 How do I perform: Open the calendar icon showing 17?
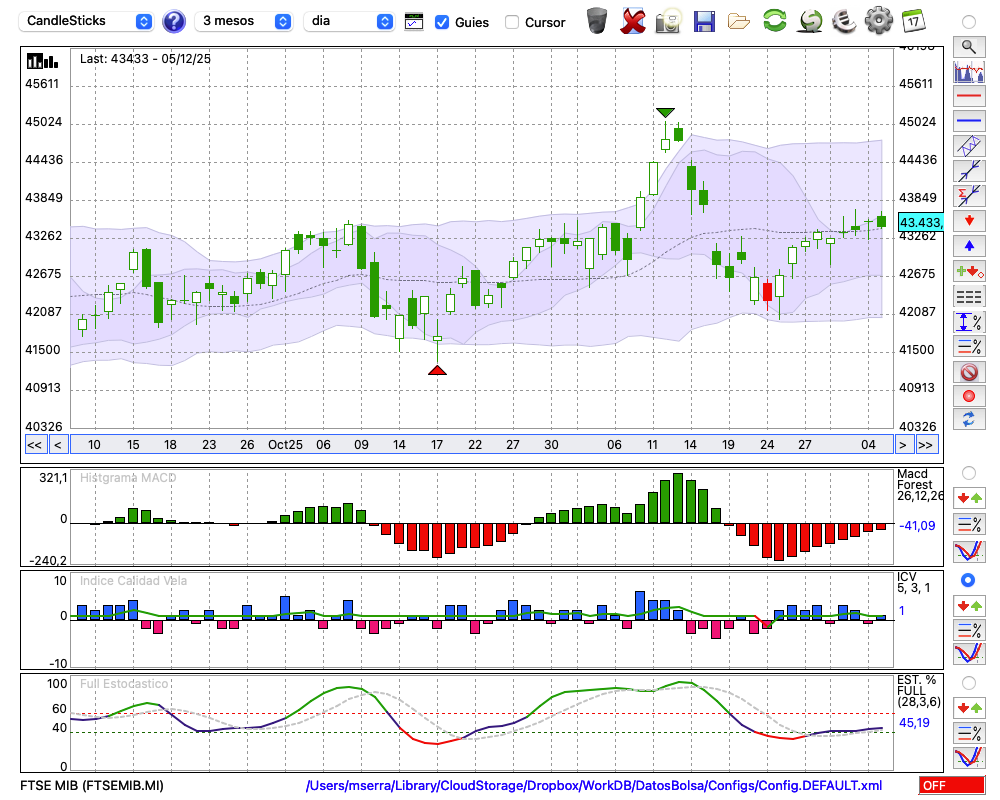[x=913, y=21]
